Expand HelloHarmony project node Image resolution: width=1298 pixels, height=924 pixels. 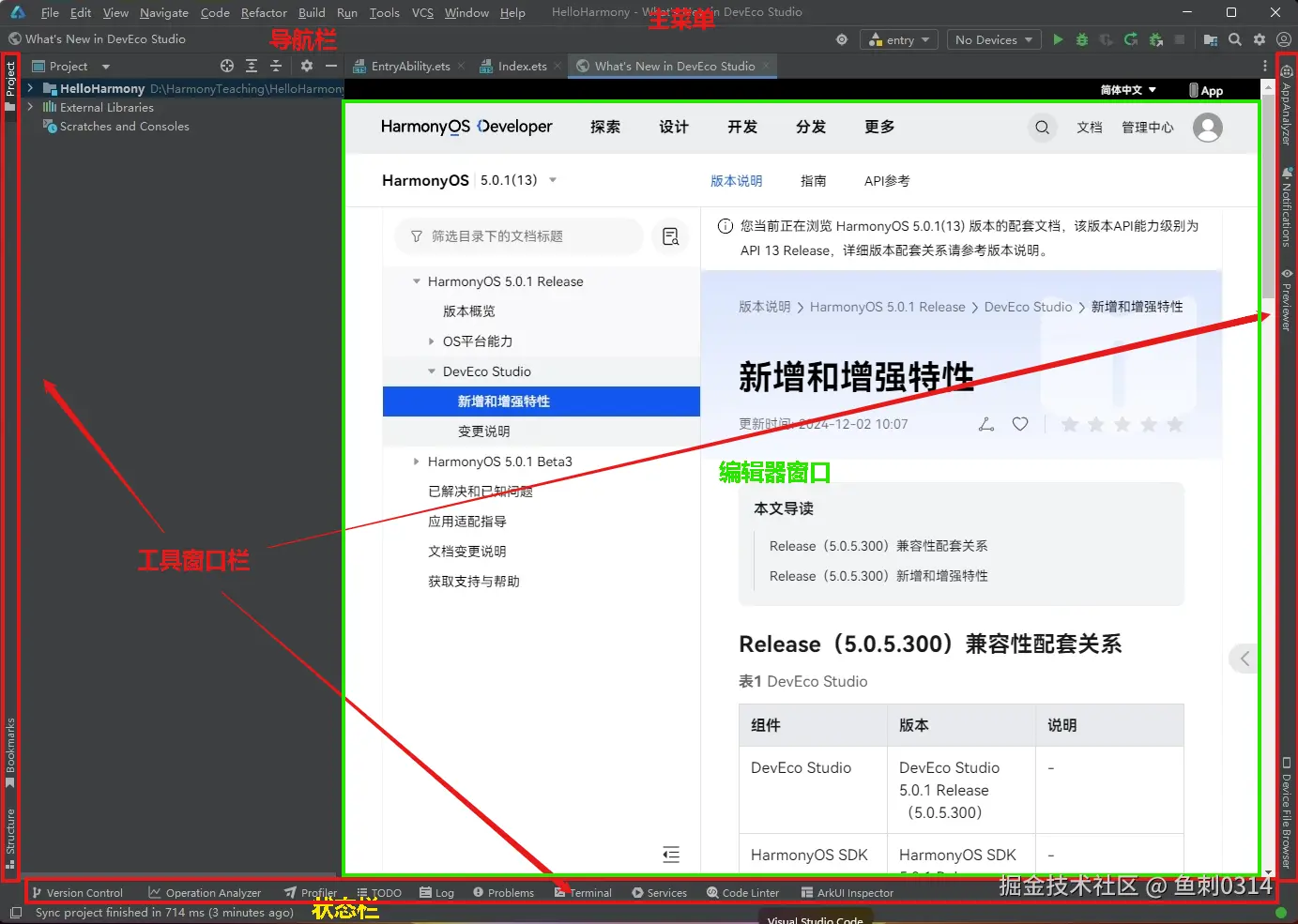pos(31,88)
